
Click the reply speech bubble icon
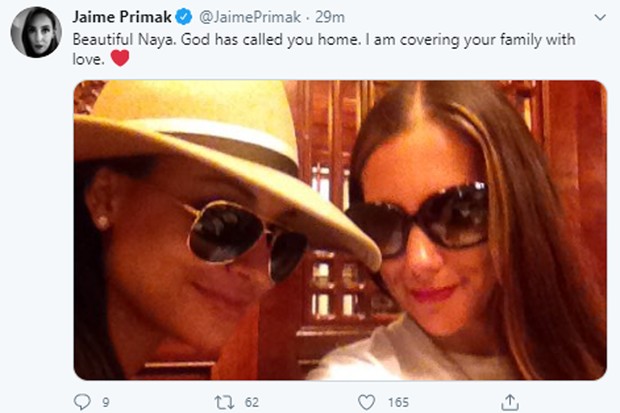(82, 402)
